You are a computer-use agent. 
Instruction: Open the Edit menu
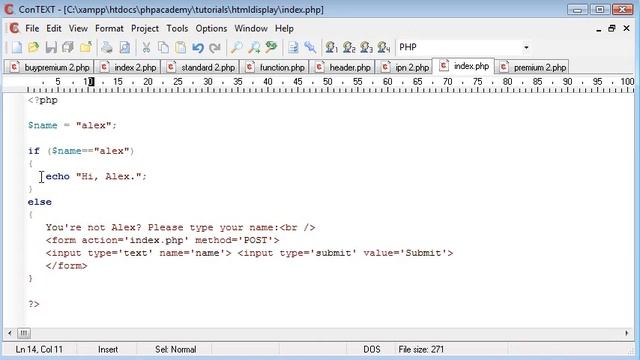pyautogui.click(x=53, y=29)
